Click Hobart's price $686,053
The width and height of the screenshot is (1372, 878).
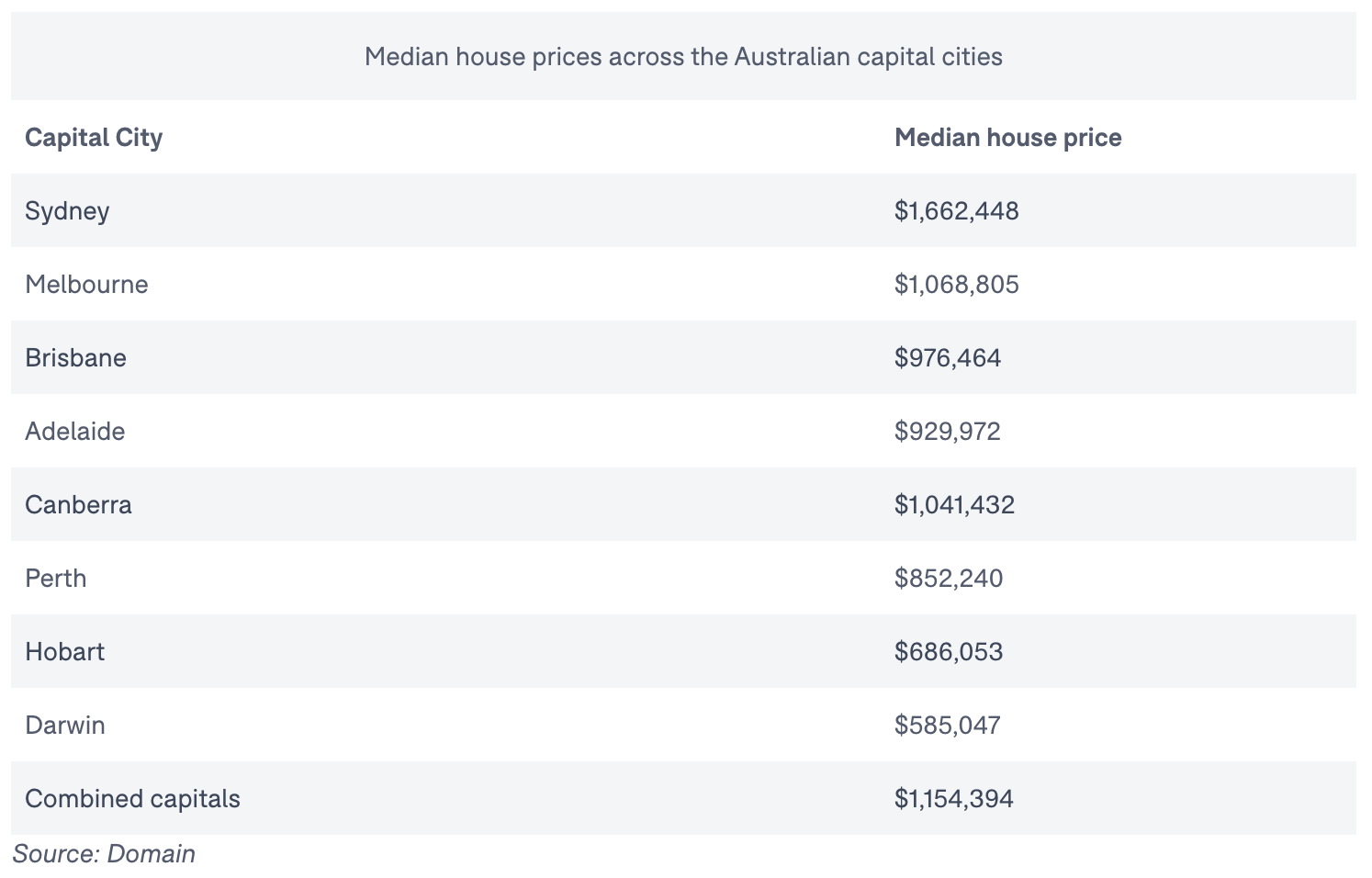click(948, 652)
